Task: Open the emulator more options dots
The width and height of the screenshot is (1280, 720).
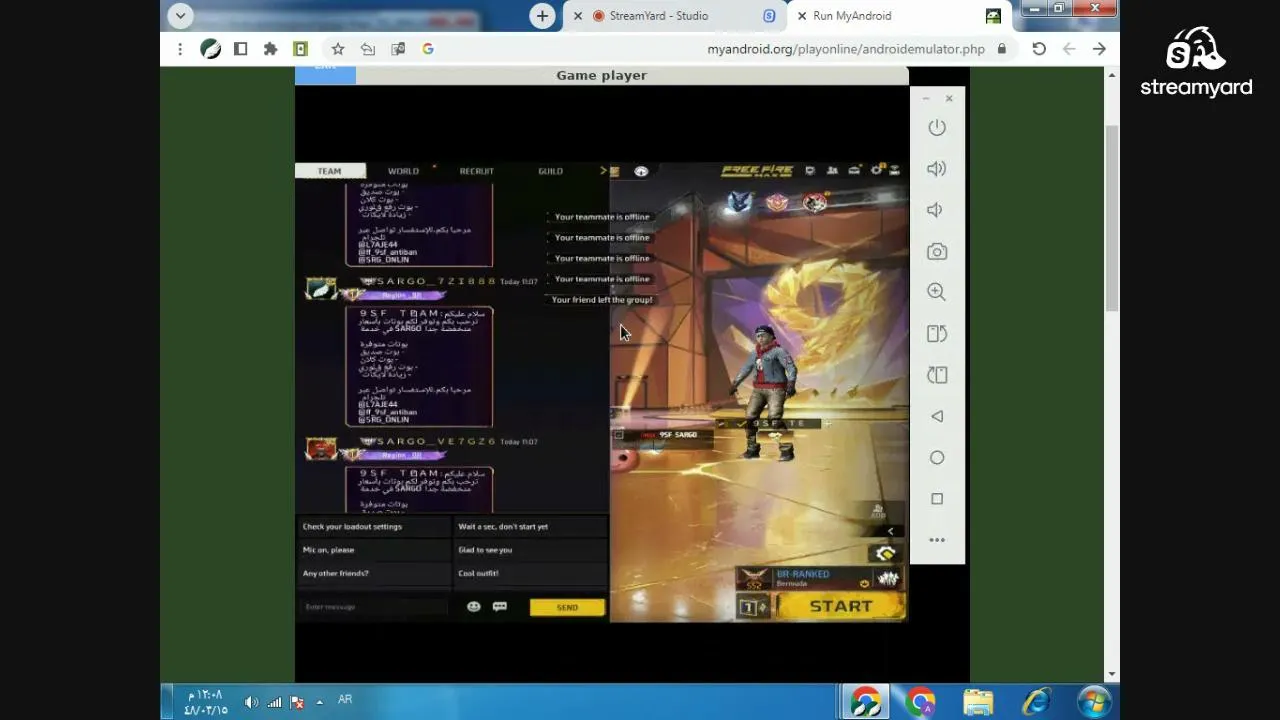Action: tap(937, 540)
